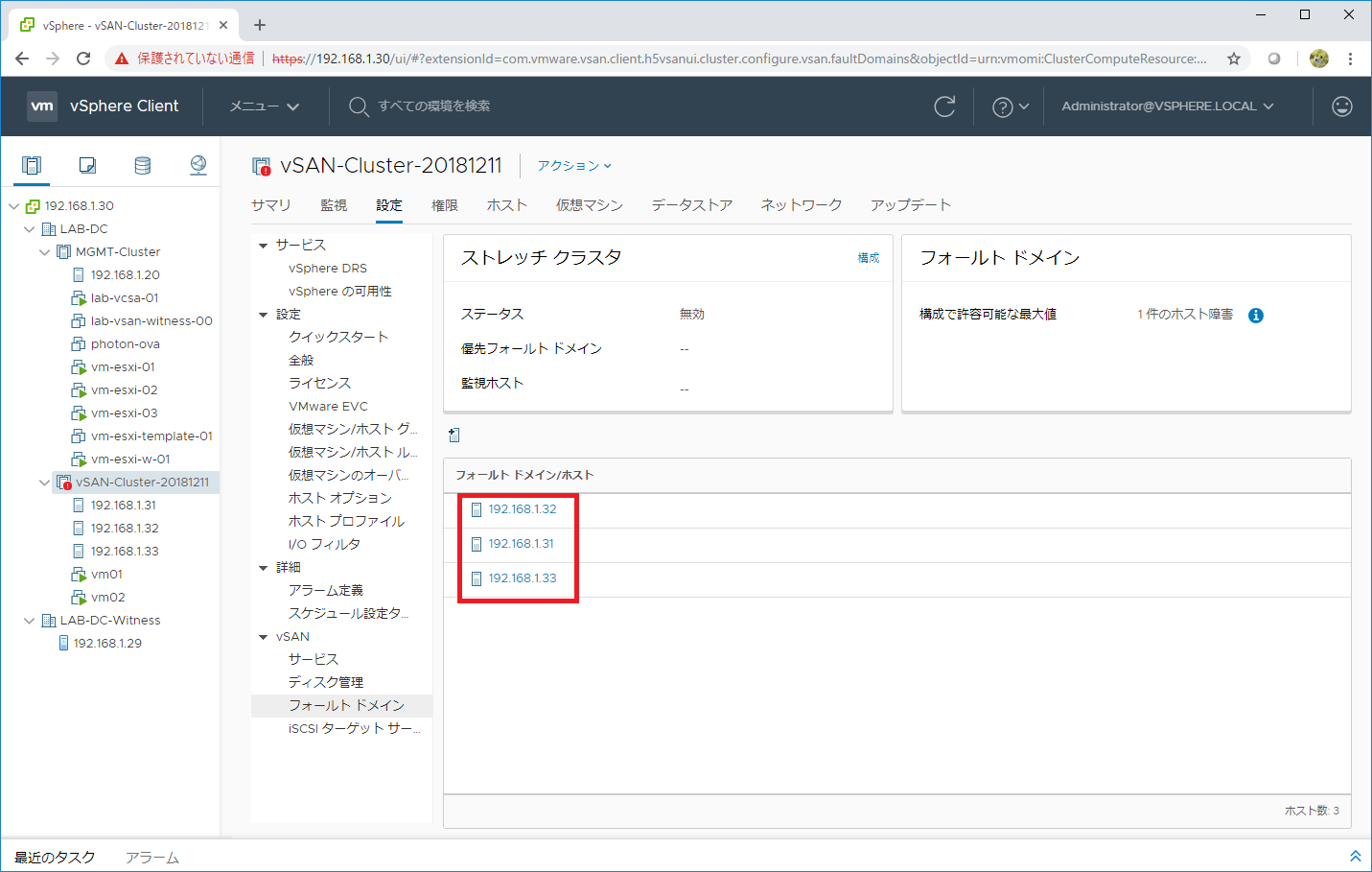Open host 192.168.1.32 in fault domain list

pyautogui.click(x=522, y=509)
